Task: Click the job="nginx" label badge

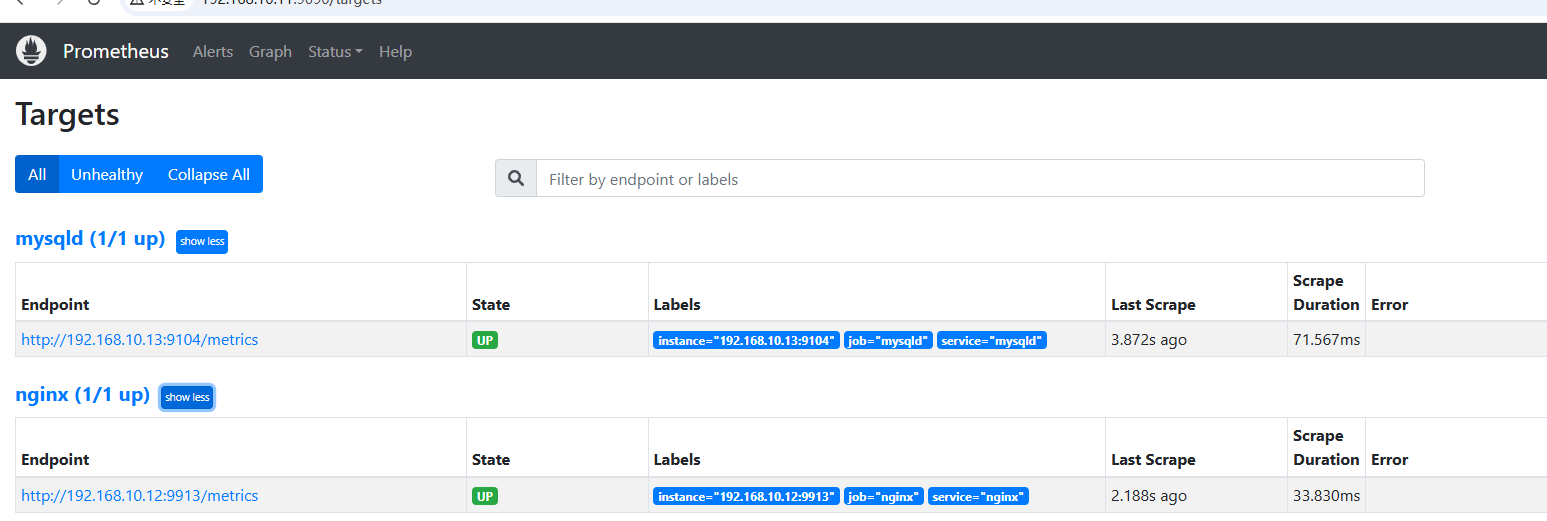Action: [883, 496]
